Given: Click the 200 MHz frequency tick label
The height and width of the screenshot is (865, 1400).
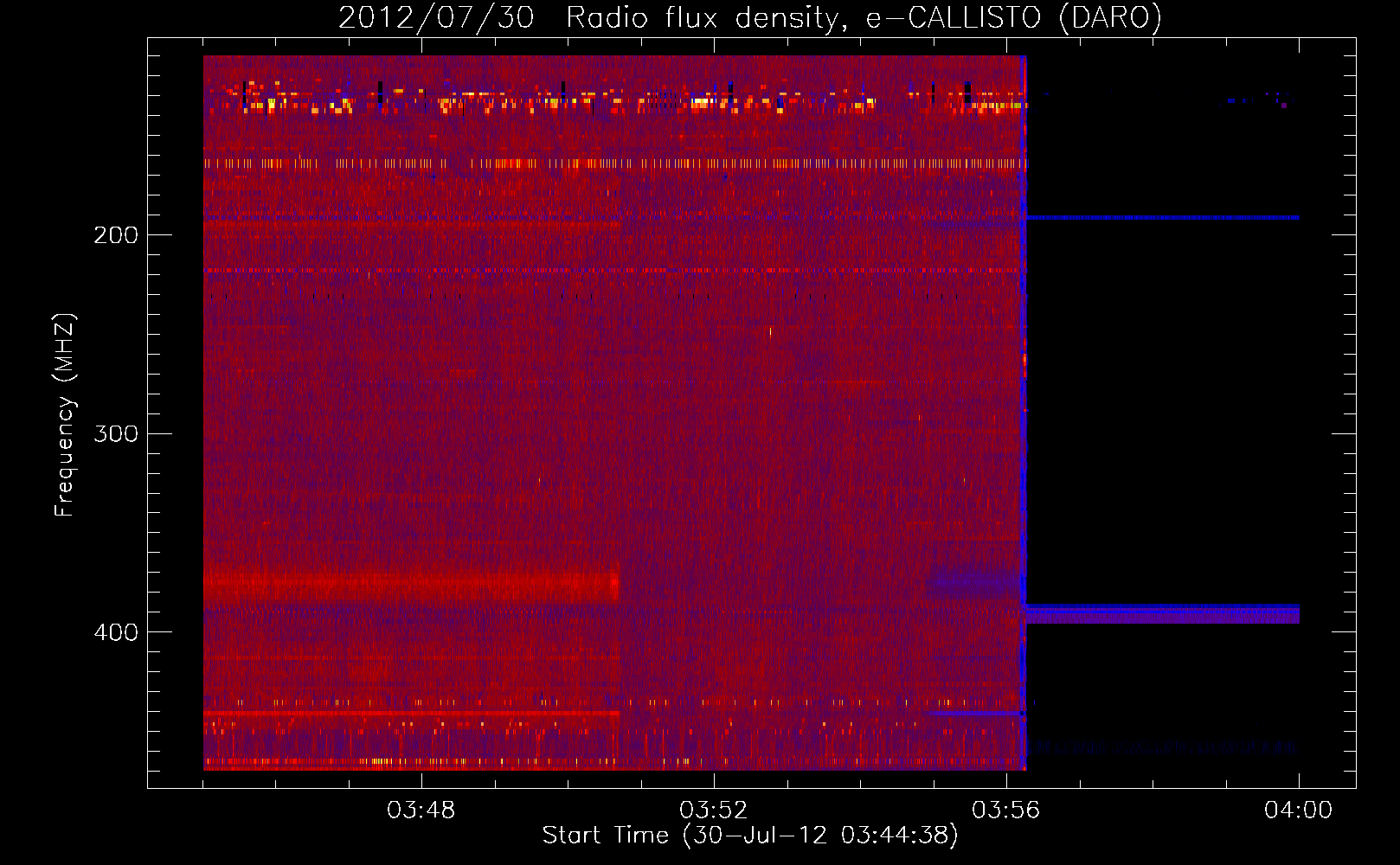Looking at the screenshot, I should pyautogui.click(x=116, y=235).
